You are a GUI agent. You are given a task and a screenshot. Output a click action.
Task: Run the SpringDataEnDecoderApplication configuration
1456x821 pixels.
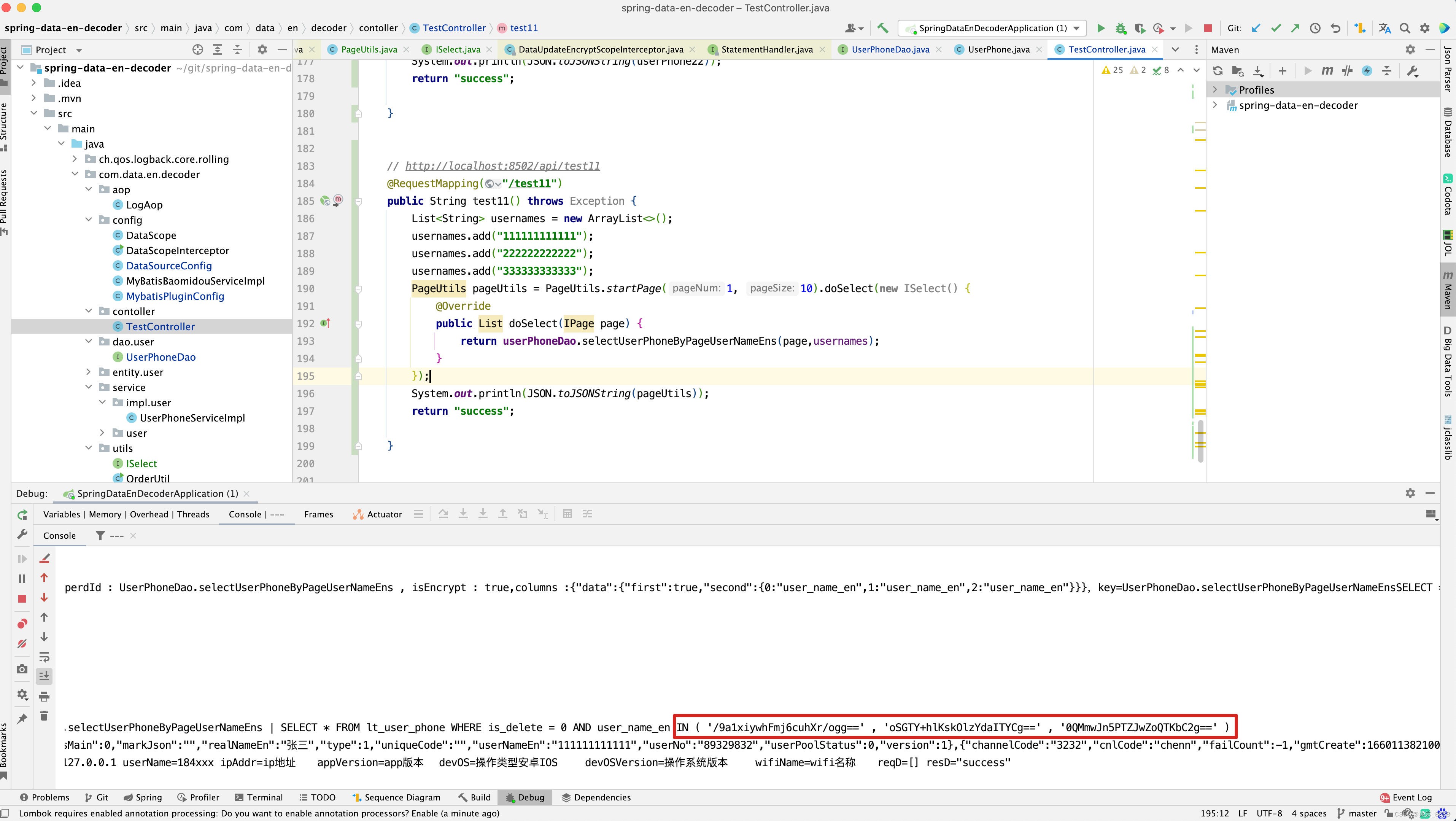tap(1100, 28)
